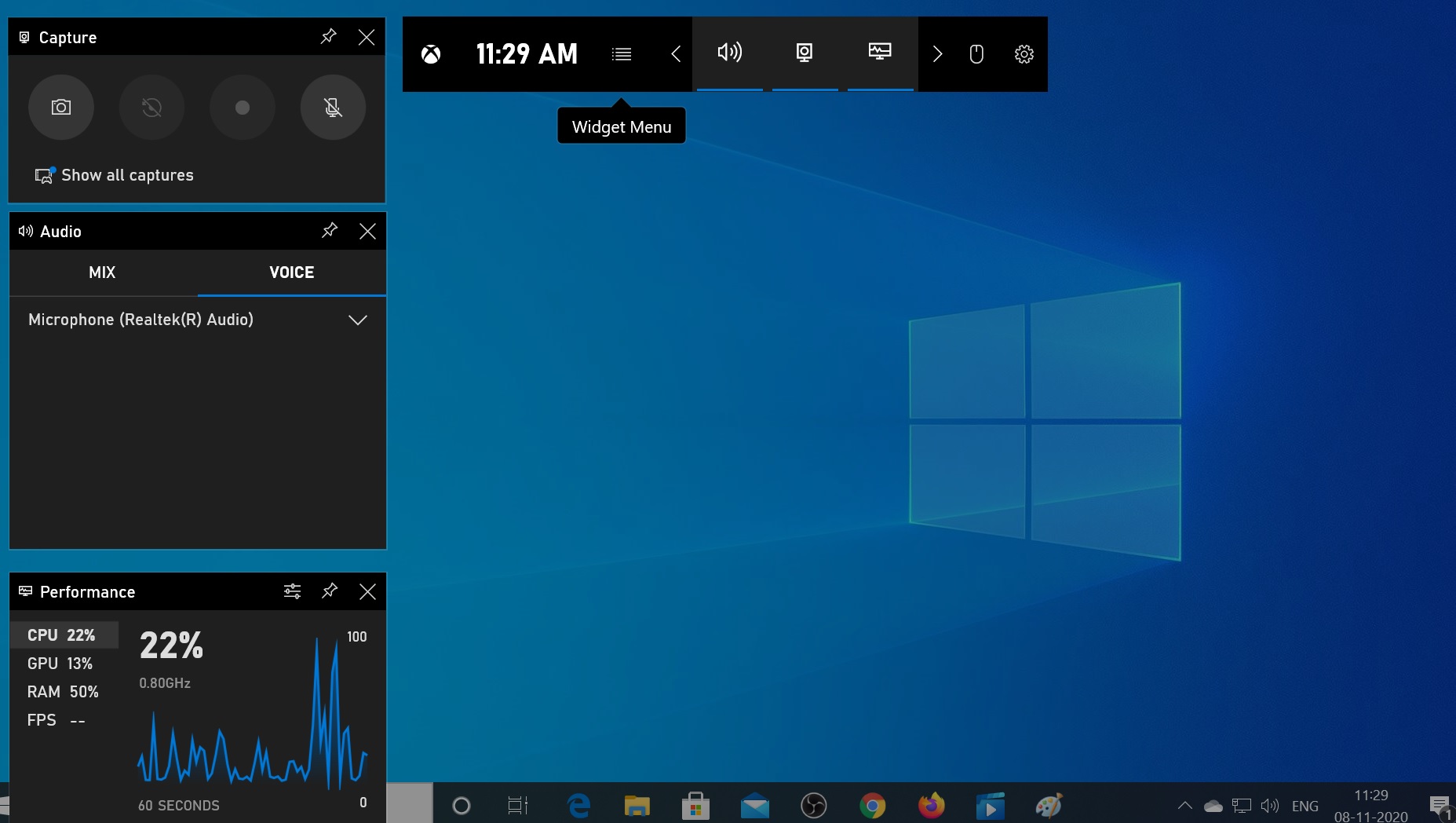Show hidden system tray icons
The width and height of the screenshot is (1456, 823).
1185,806
